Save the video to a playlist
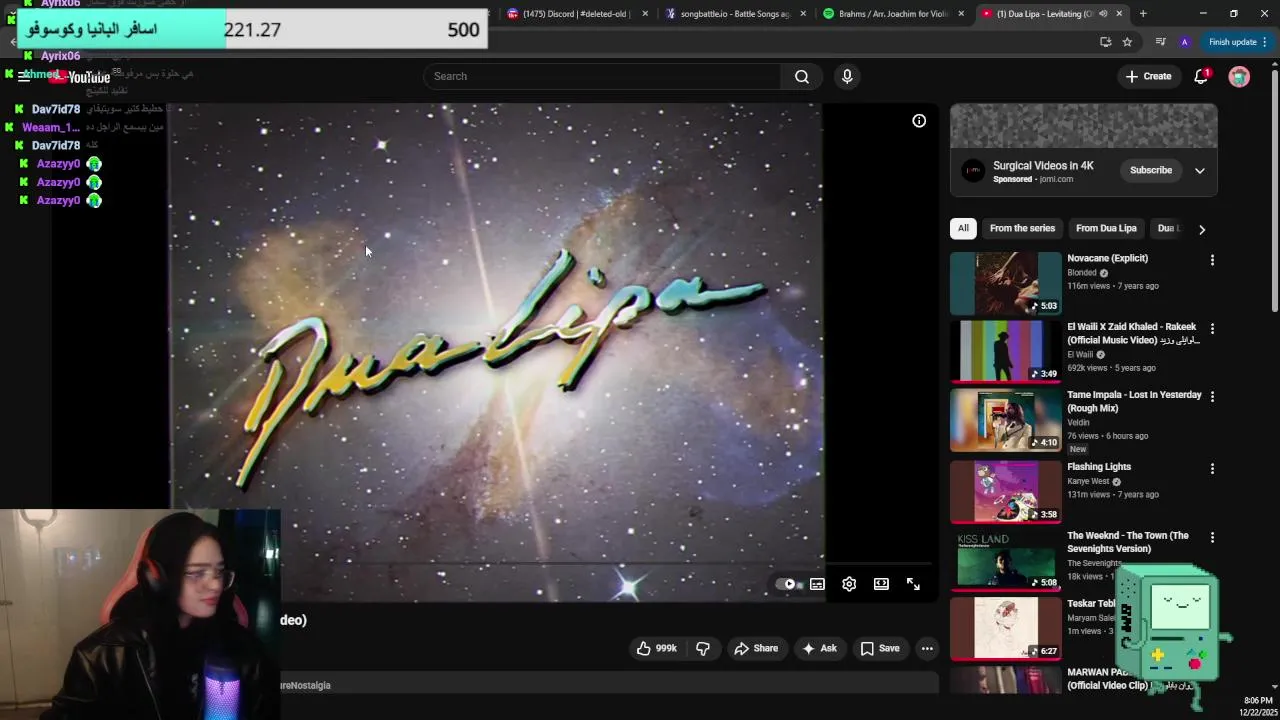The width and height of the screenshot is (1280, 720). [880, 648]
